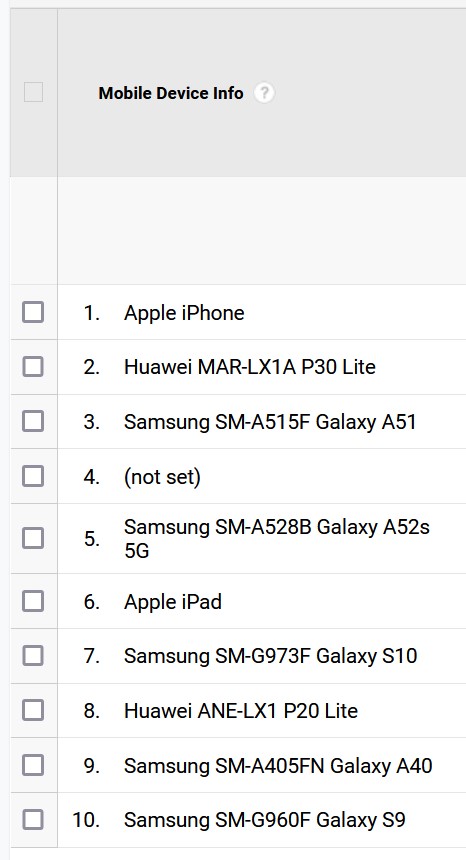466x860 pixels.
Task: Click the Samsung SM-A515F Galaxy A51 link
Action: 270,422
